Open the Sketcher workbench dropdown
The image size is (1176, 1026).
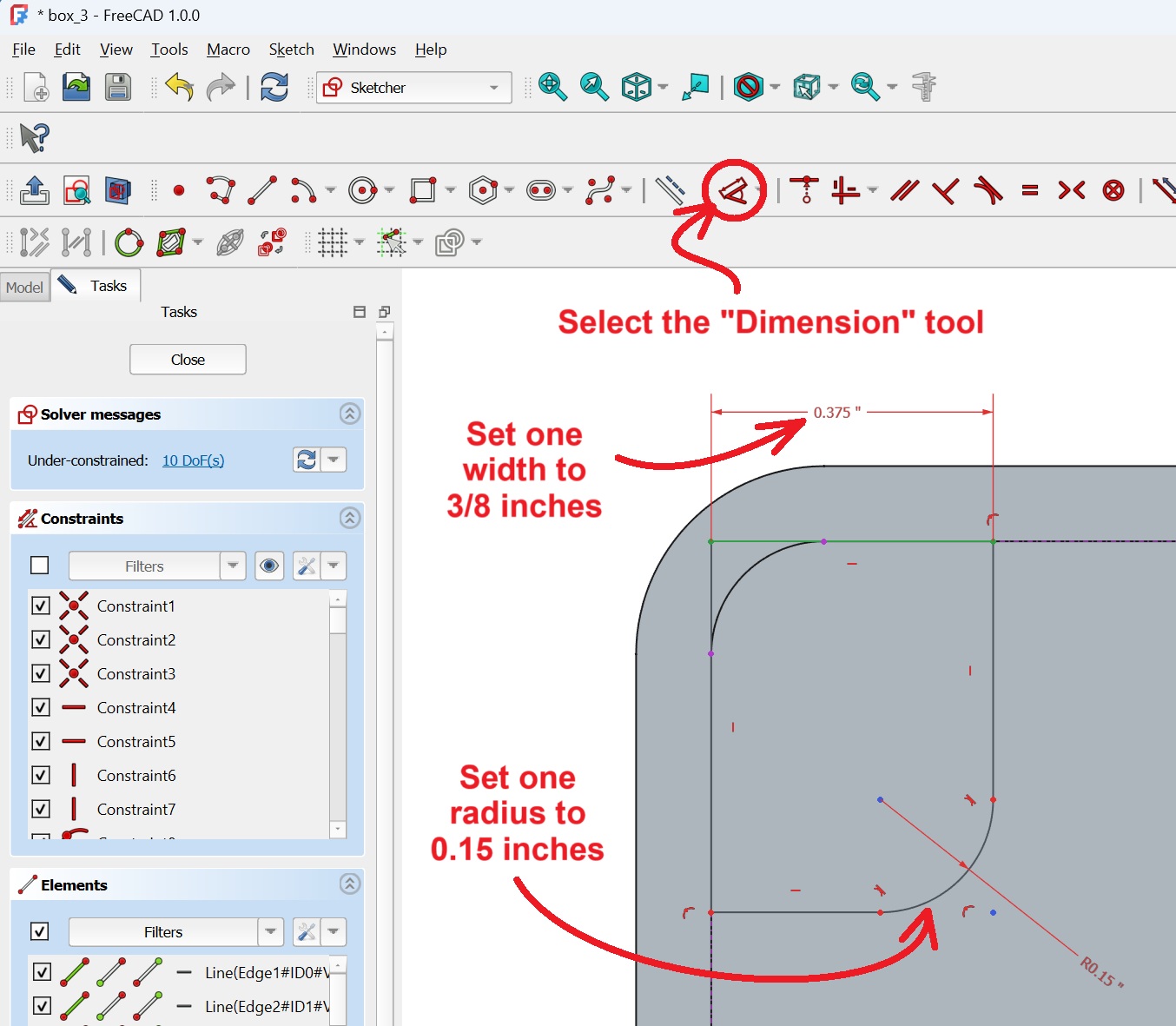413,88
